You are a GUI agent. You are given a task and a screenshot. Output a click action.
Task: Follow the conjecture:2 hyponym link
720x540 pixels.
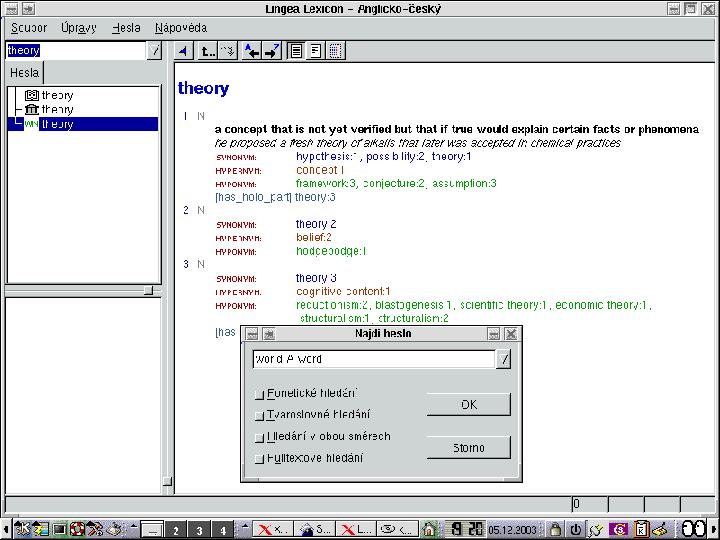tap(394, 184)
